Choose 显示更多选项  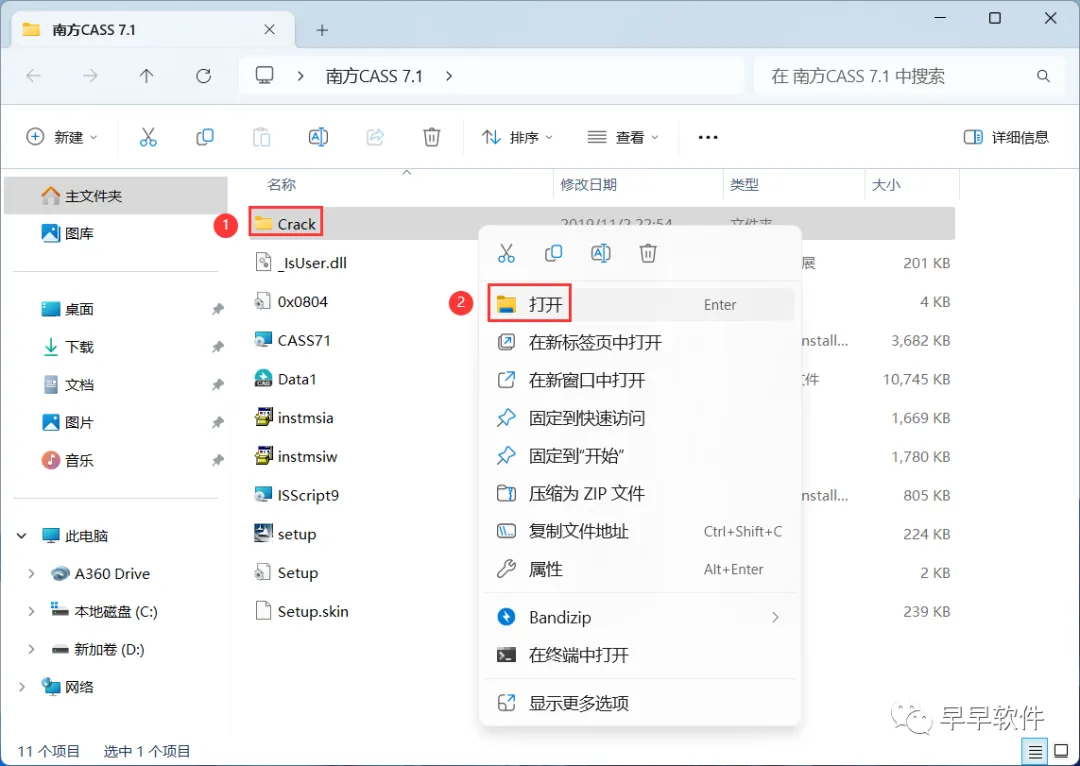[x=640, y=703]
